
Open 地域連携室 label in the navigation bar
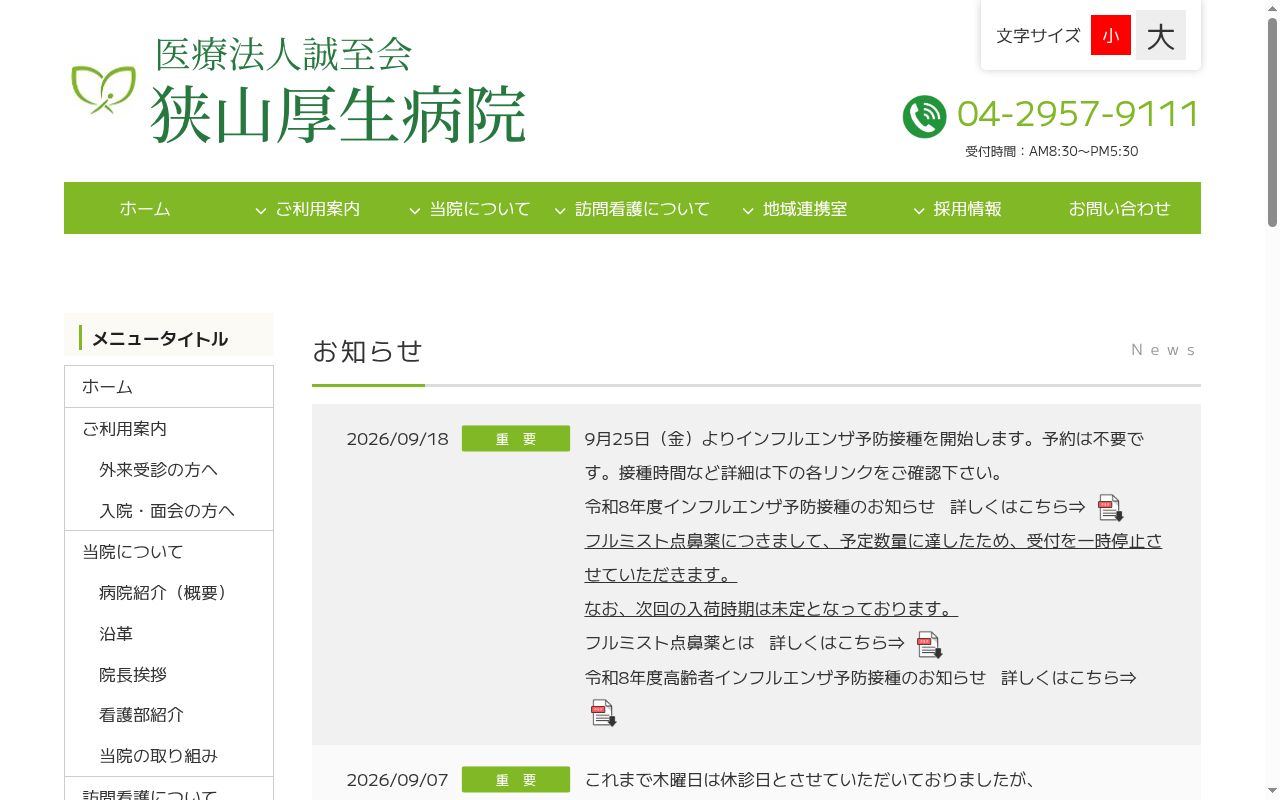click(x=805, y=209)
